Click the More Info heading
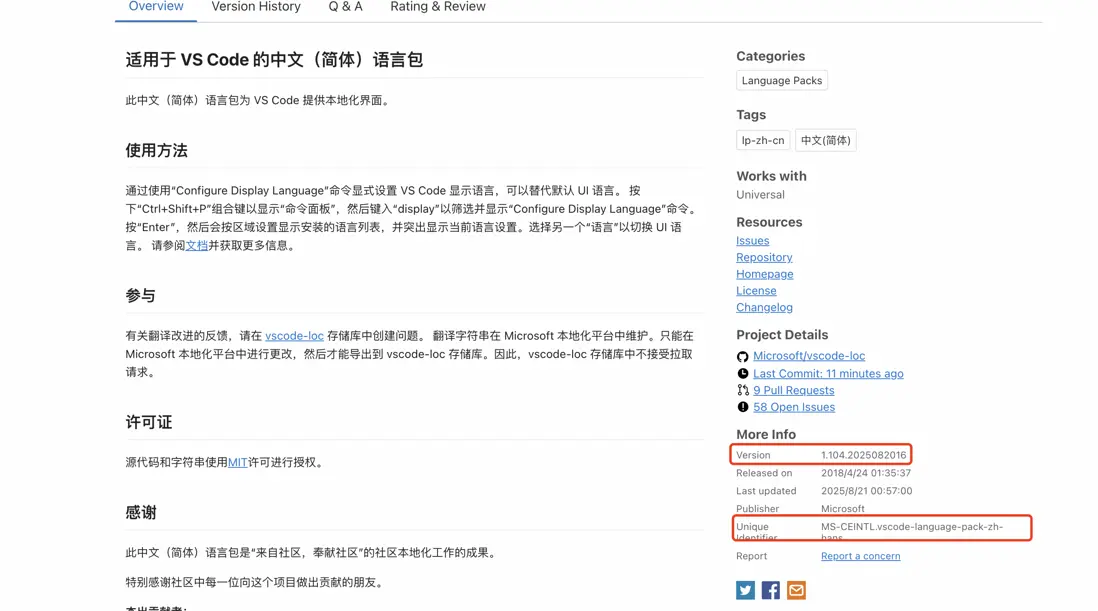Image resolution: width=1098 pixels, height=611 pixels. (765, 435)
